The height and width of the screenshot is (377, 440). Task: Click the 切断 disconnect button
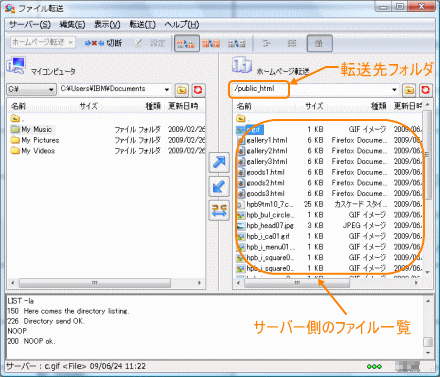tap(103, 43)
